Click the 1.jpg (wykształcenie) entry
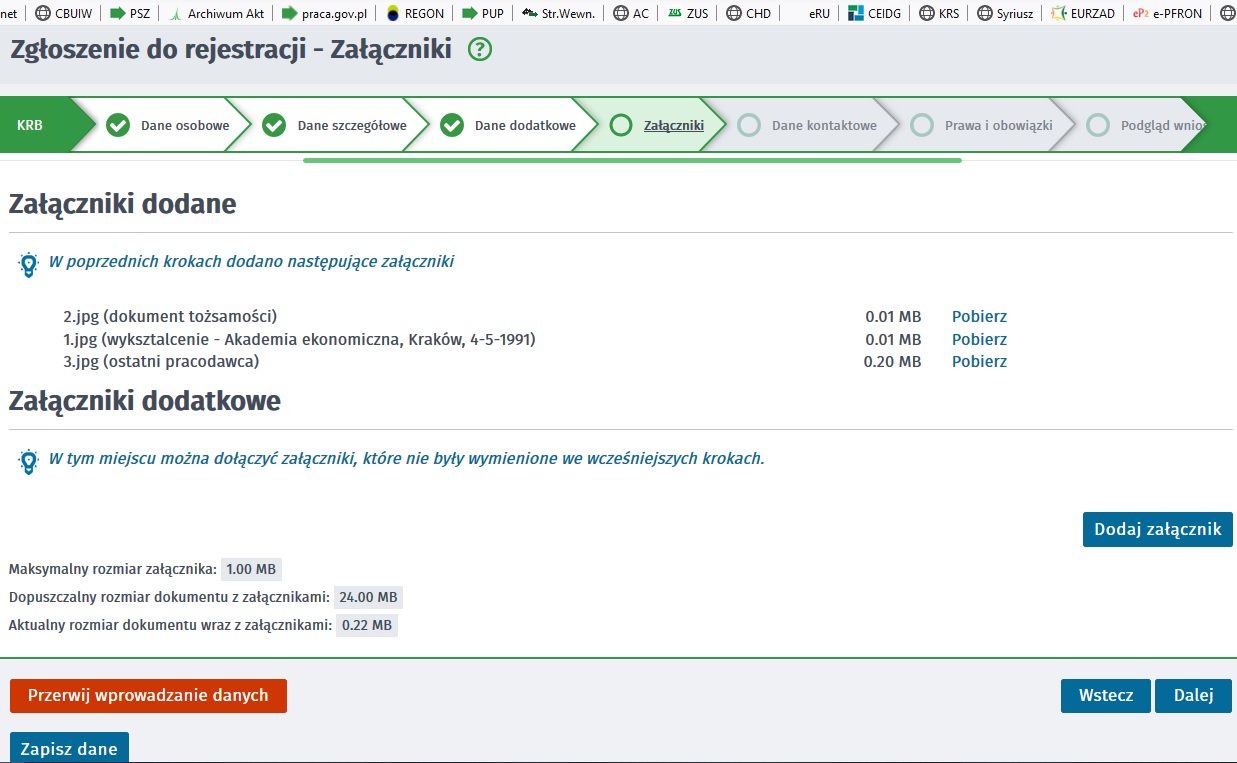1237x763 pixels. pyautogui.click(x=299, y=339)
